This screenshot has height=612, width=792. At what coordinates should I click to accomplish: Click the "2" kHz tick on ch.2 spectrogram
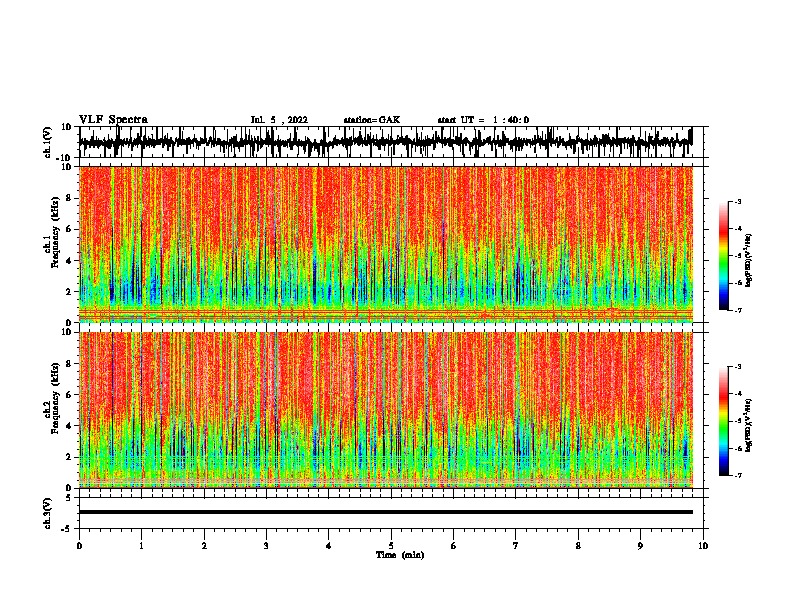tap(70, 457)
